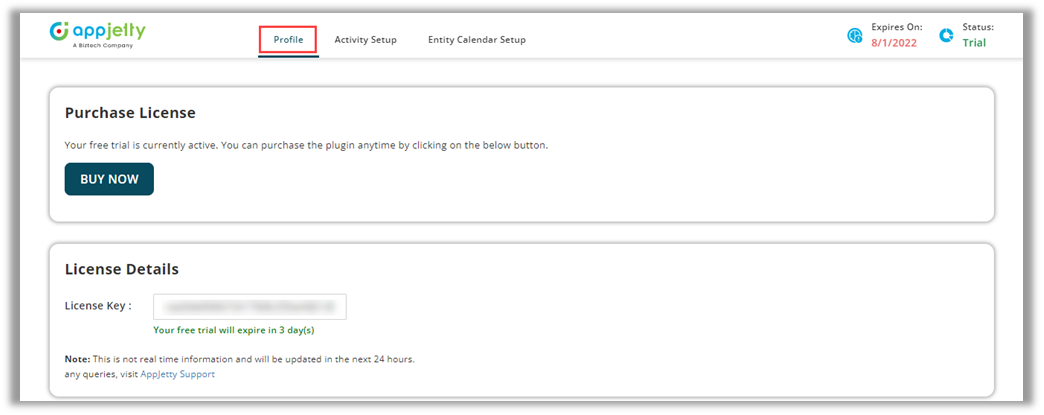Click the Note about real time information
Image resolution: width=1044 pixels, height=415 pixels.
click(x=239, y=358)
